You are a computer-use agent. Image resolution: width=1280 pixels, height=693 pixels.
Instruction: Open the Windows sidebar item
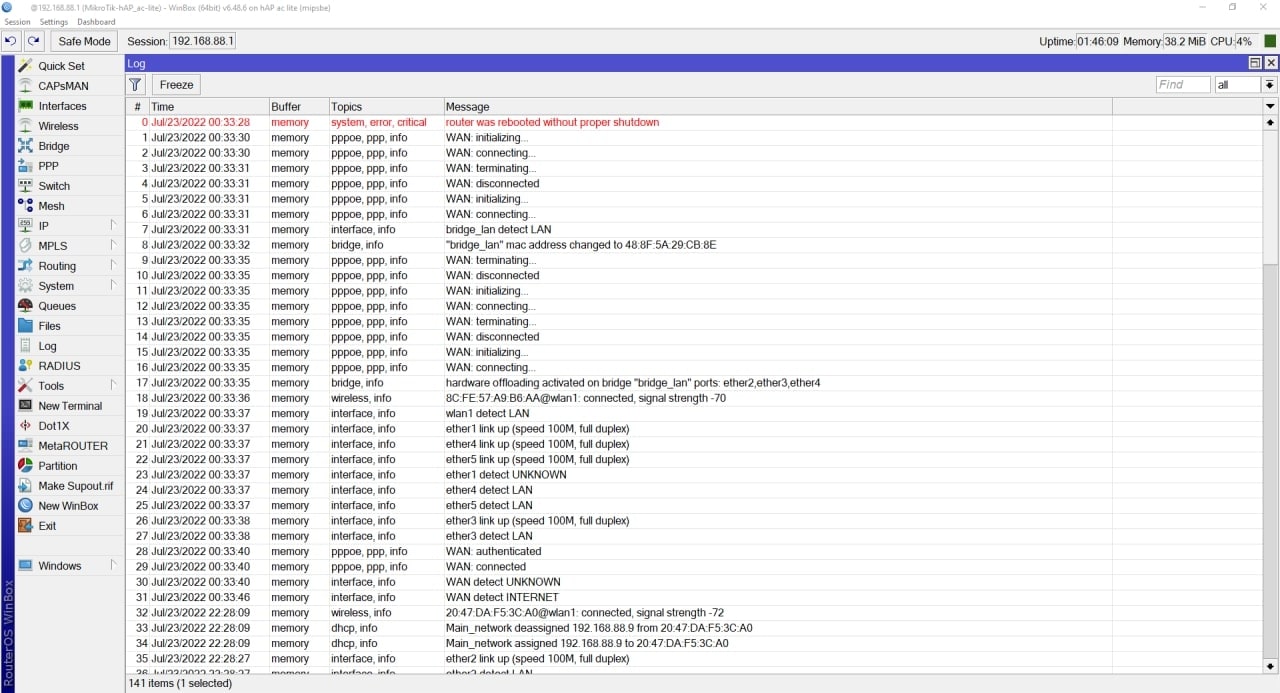[60, 566]
